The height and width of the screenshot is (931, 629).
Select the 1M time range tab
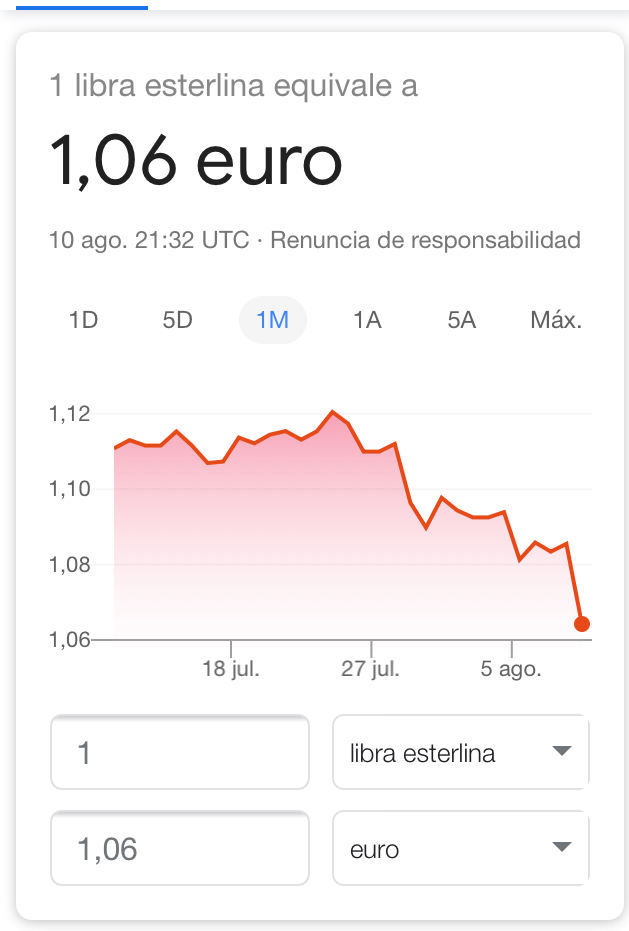(x=272, y=320)
